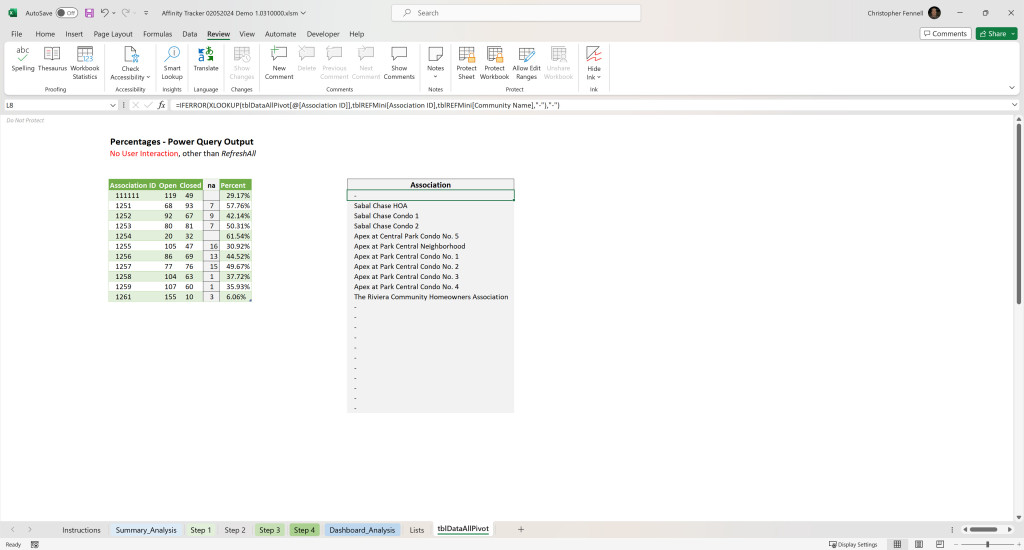This screenshot has width=1024, height=550.
Task: Switch to Page Break Preview in status bar
Action: [x=940, y=544]
